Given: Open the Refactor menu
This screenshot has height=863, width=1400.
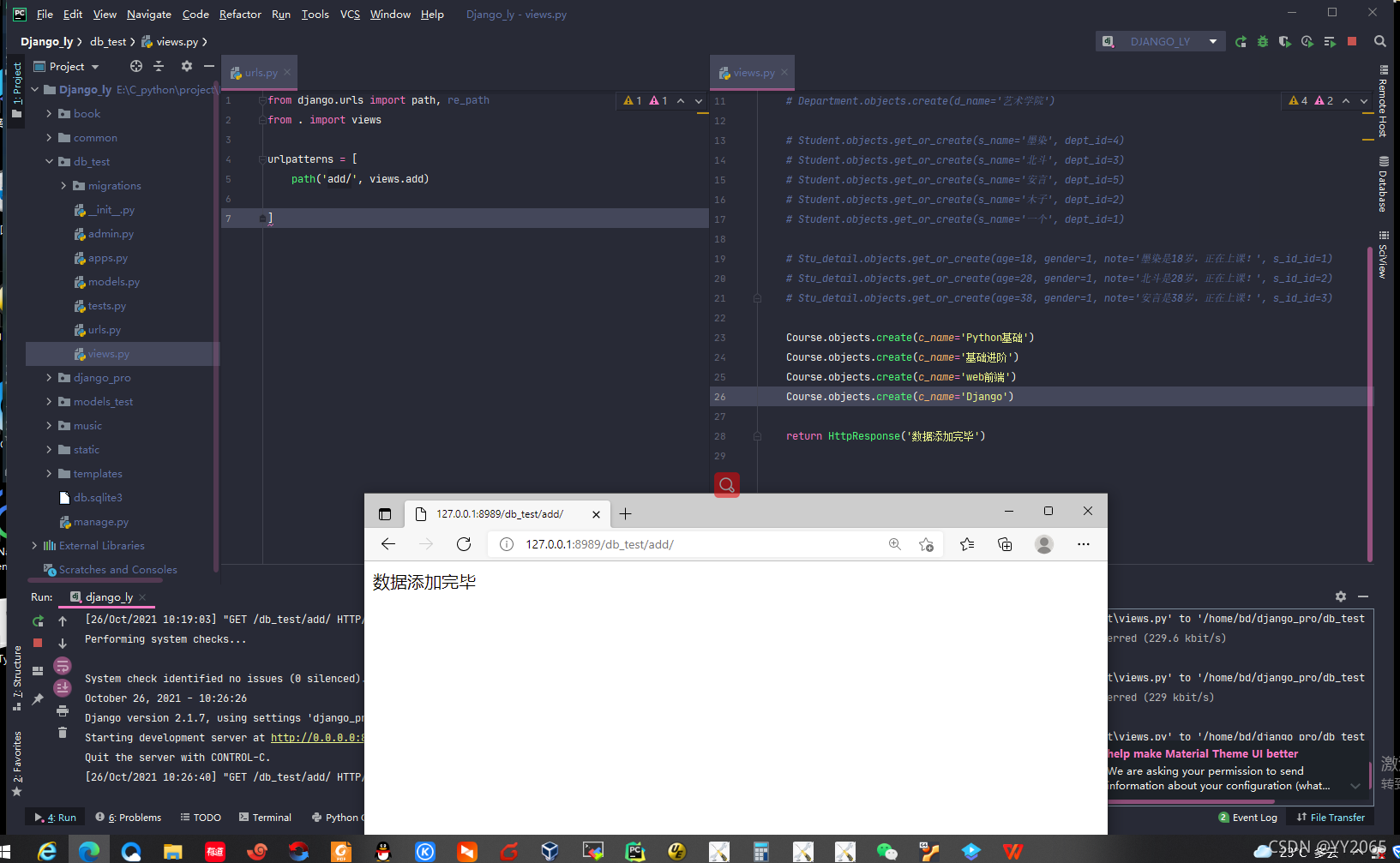Looking at the screenshot, I should click(240, 15).
